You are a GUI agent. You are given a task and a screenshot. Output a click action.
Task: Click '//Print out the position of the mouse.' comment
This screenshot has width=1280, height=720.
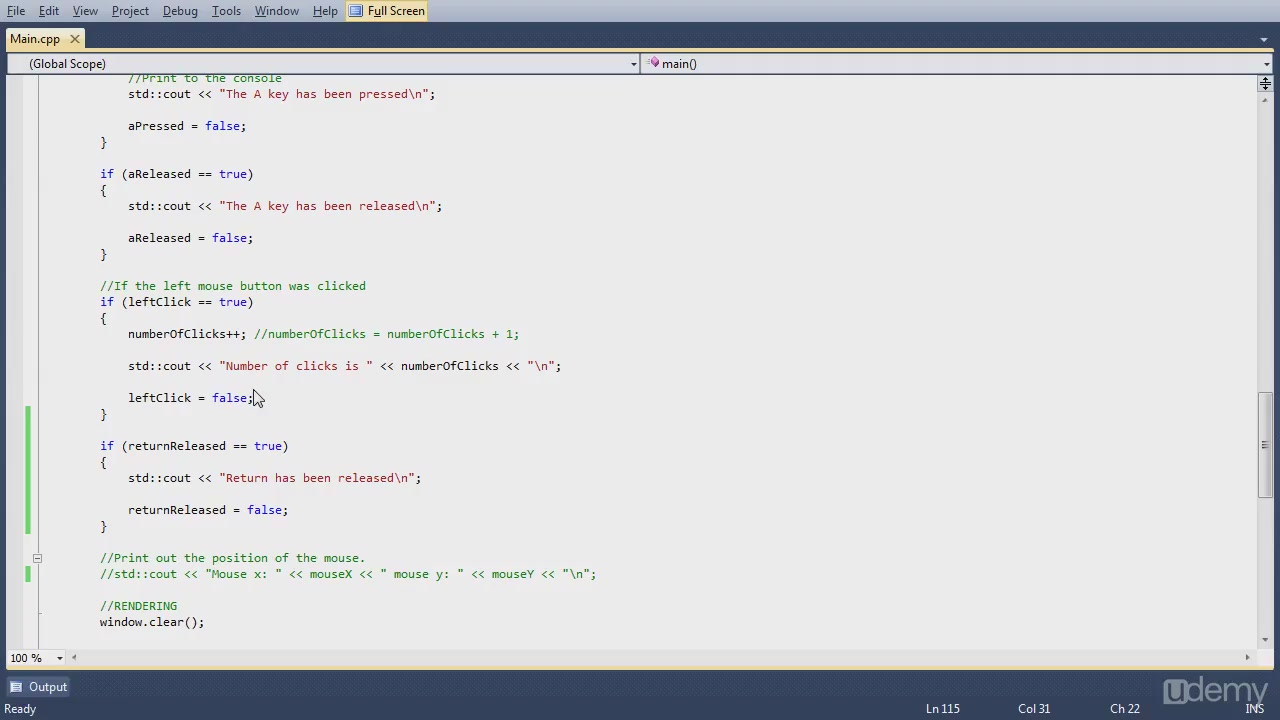tap(233, 558)
